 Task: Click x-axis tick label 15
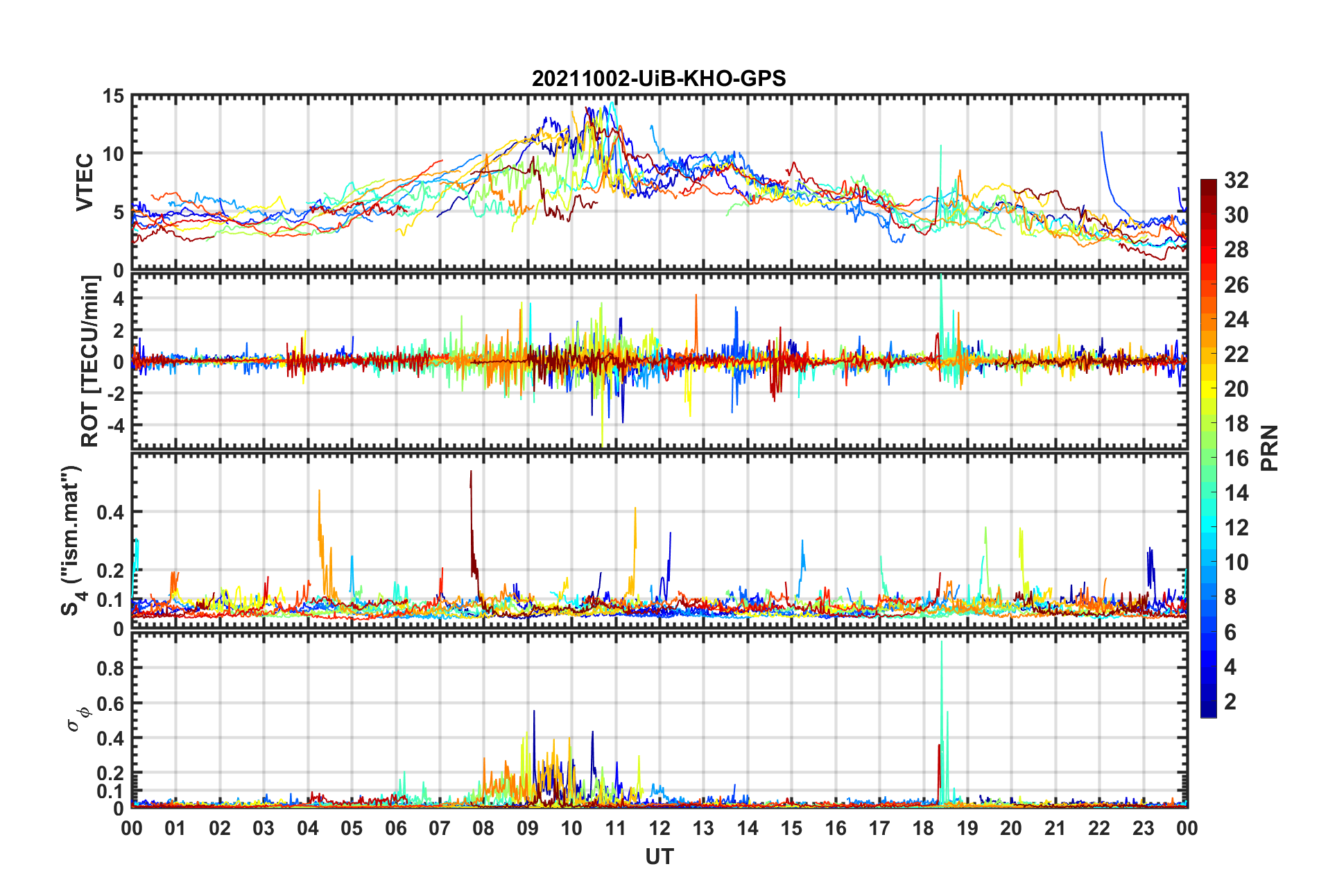tap(791, 828)
